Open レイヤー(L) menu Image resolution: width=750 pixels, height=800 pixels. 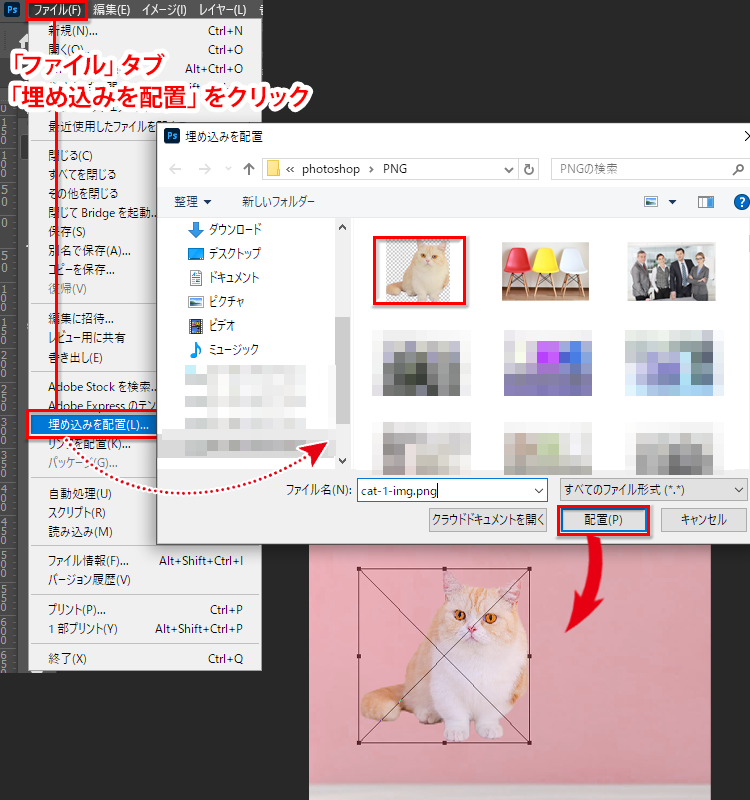222,10
